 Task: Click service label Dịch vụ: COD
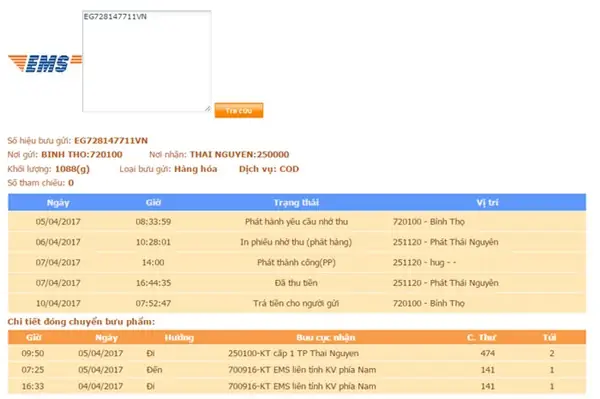(269, 169)
